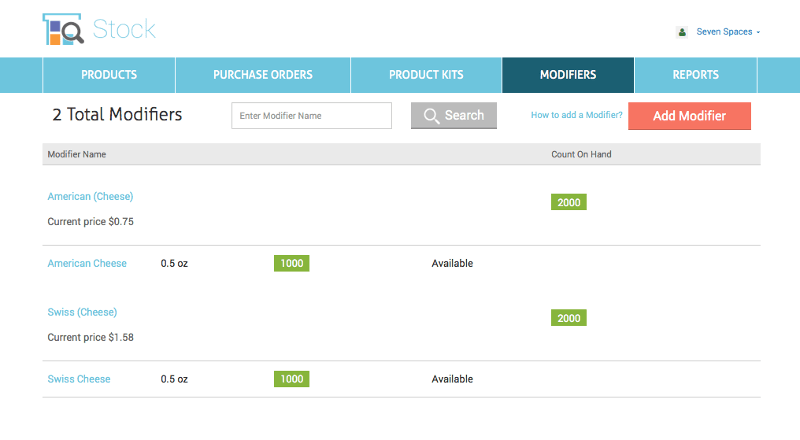The height and width of the screenshot is (440, 800).
Task: Open the American Cheese item link
Action: (87, 263)
